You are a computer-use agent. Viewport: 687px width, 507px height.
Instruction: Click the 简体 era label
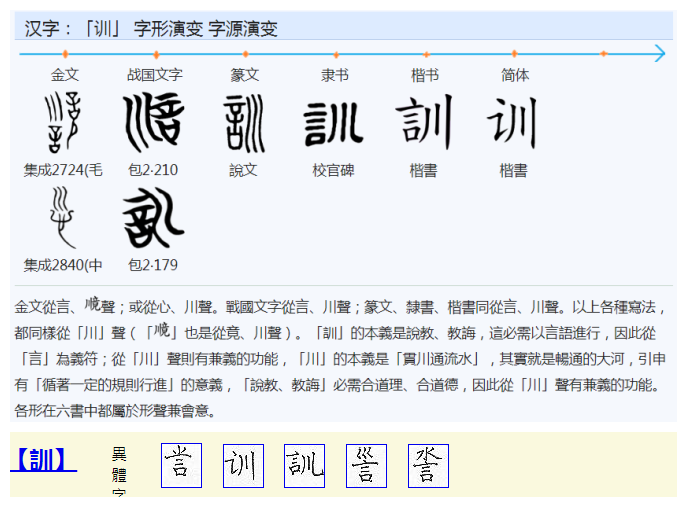point(515,75)
